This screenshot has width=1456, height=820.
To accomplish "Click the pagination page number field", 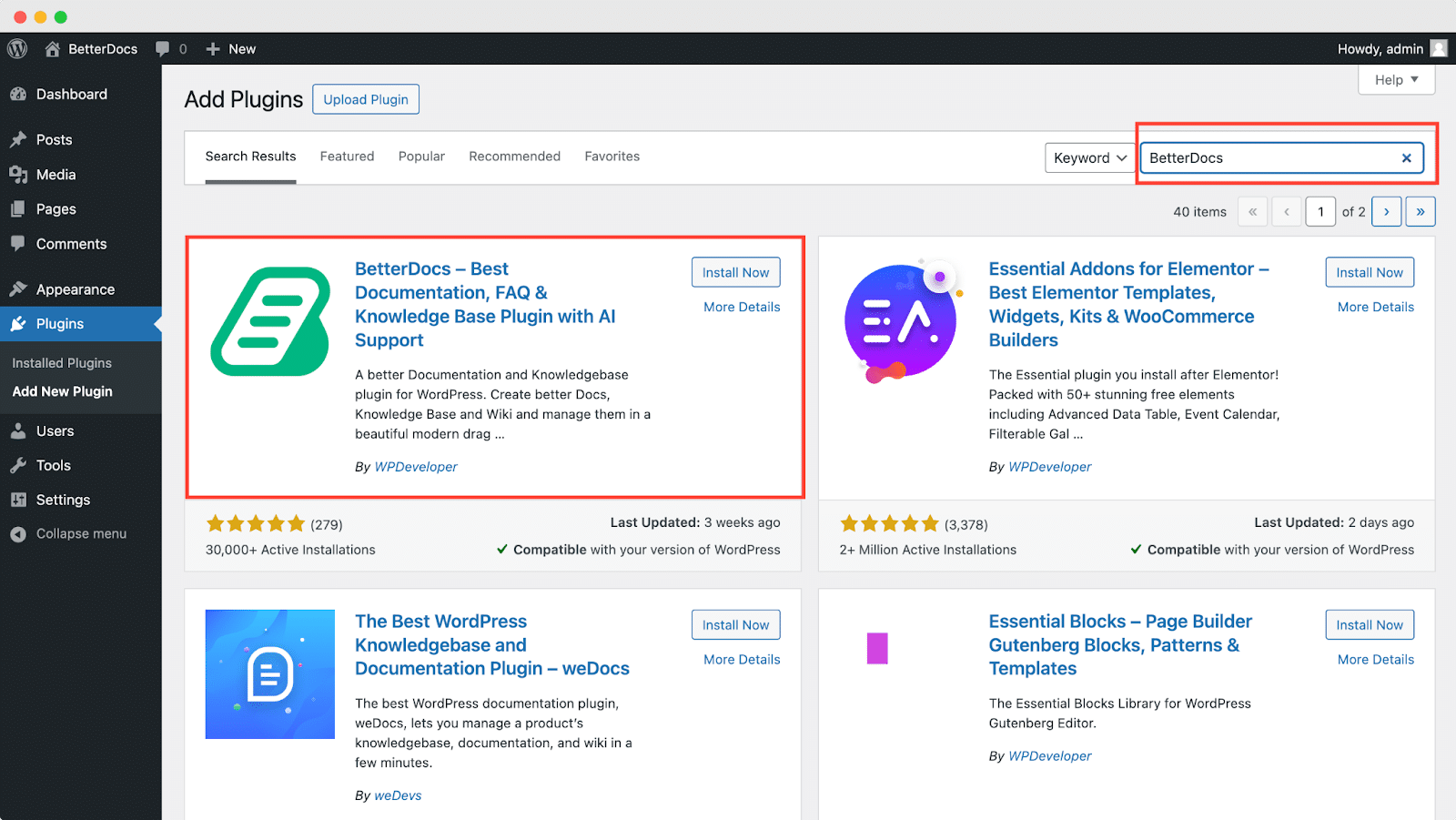I will [1320, 211].
